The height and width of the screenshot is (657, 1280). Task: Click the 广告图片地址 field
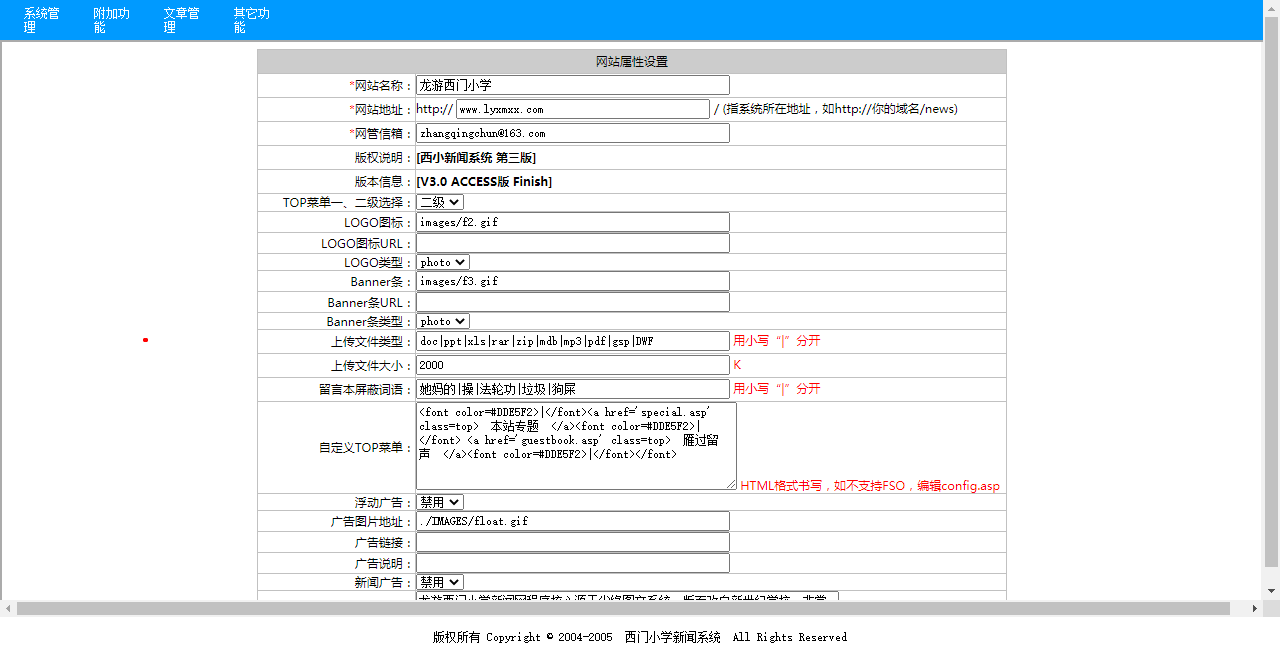573,521
